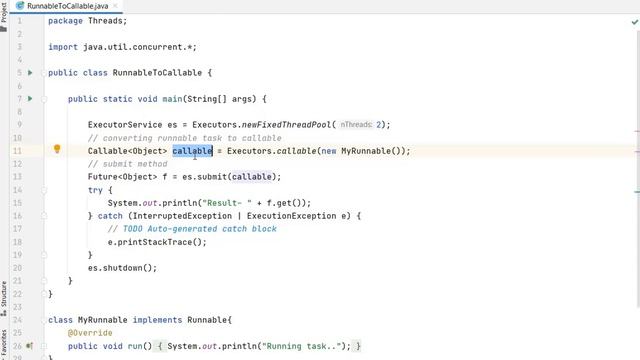Collapse the MyRunnable class fold marker

(x=44, y=320)
